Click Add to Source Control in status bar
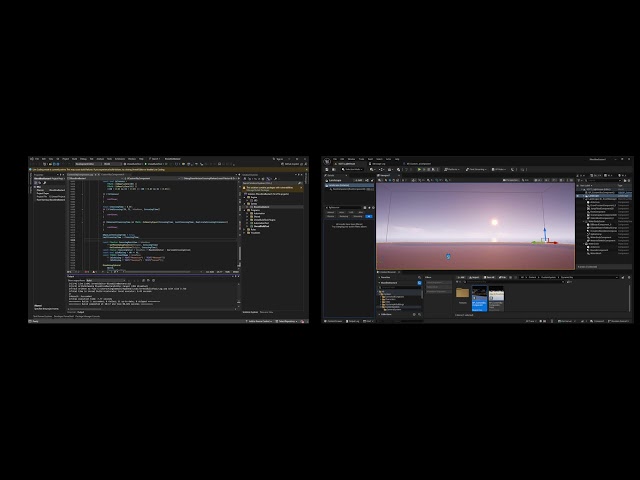 (x=260, y=322)
